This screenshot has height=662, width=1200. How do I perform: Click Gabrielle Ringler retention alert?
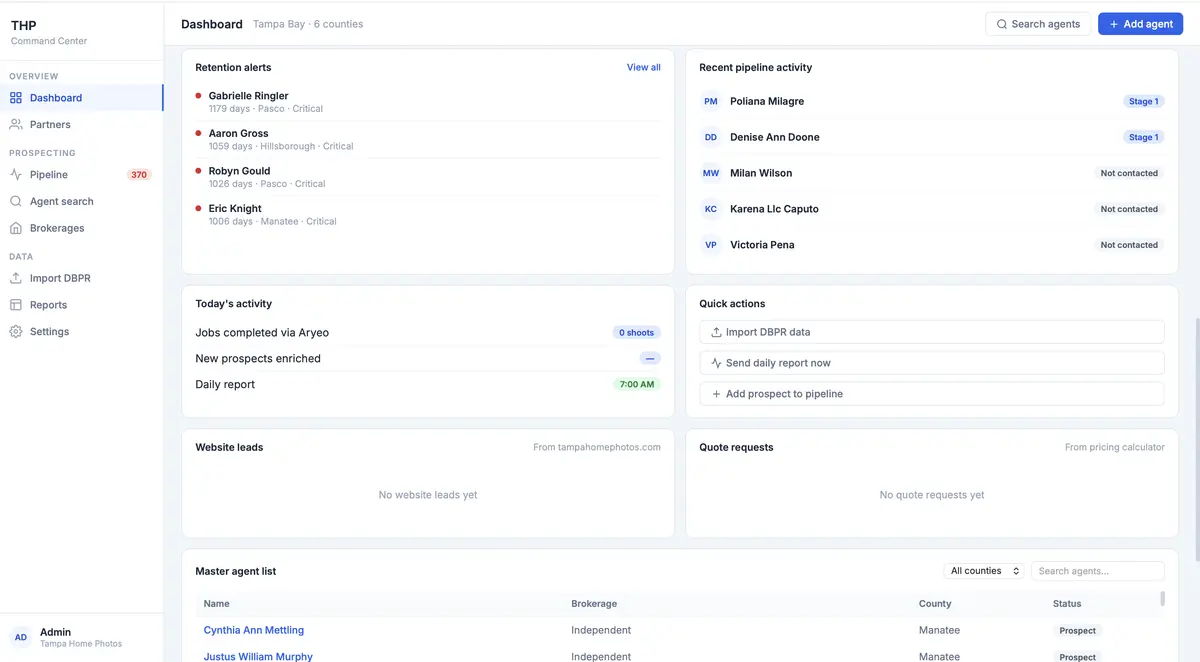pos(428,102)
